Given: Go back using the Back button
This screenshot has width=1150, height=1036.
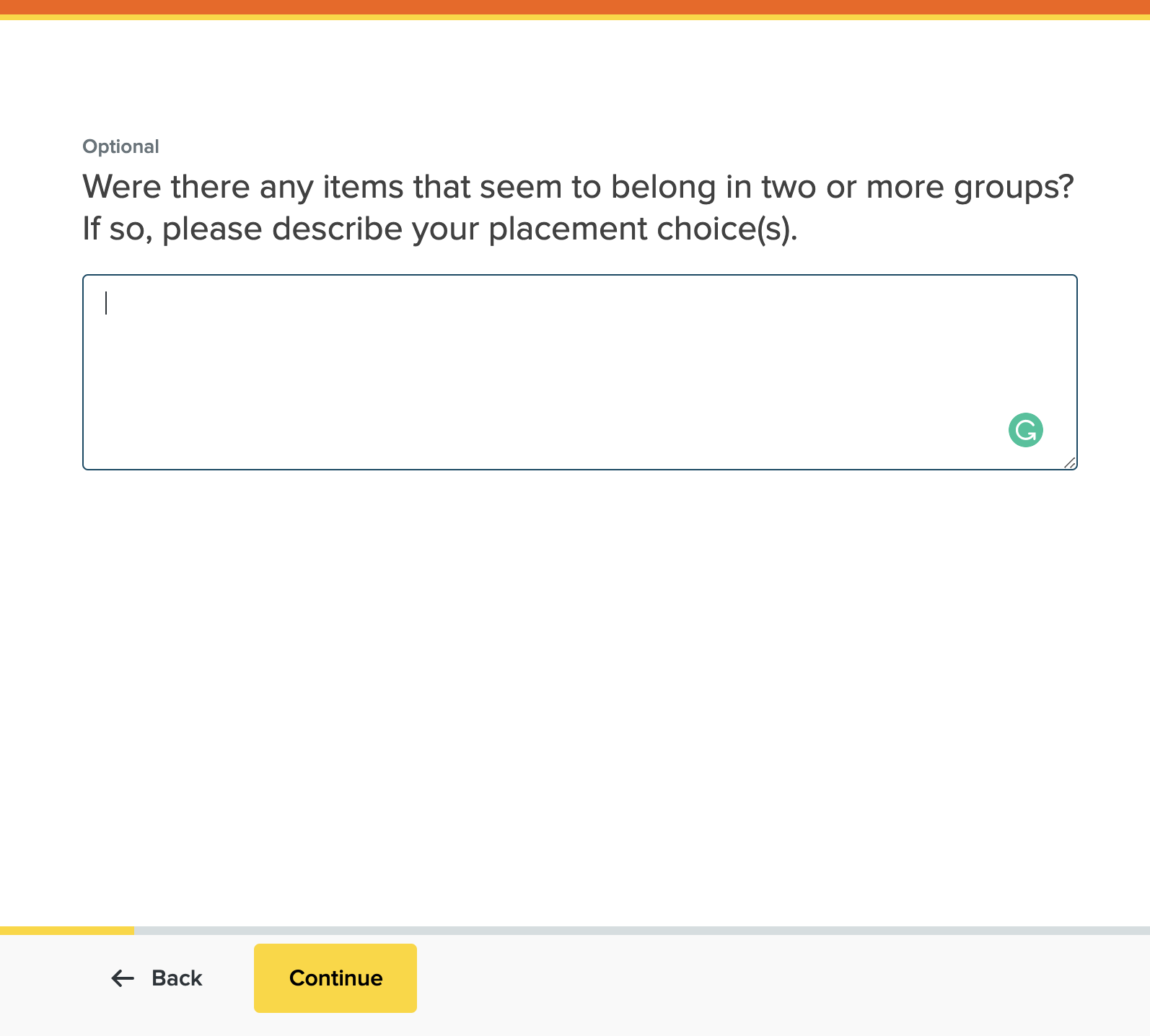Looking at the screenshot, I should click(157, 978).
